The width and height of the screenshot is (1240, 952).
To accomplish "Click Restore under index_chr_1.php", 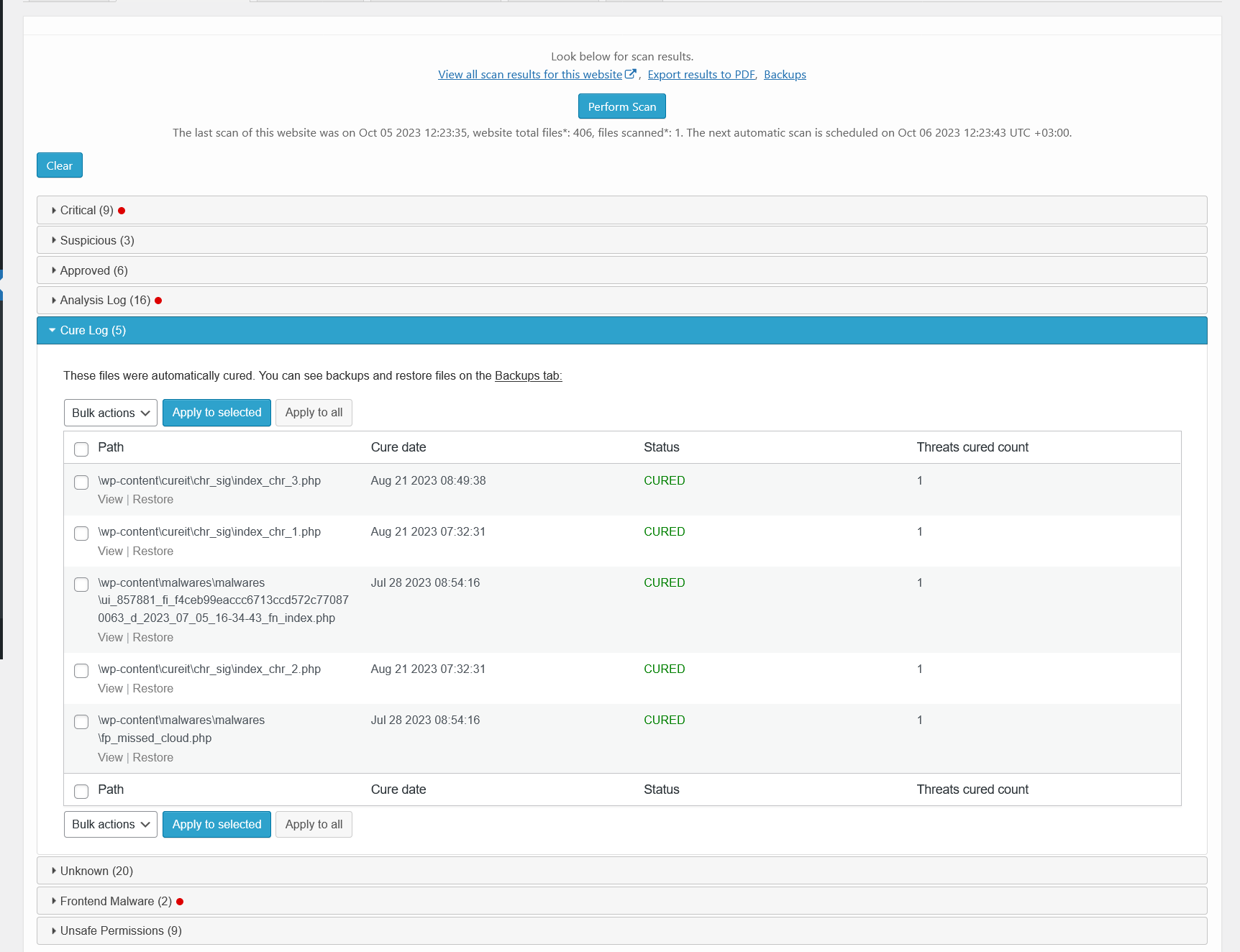I will (x=153, y=551).
